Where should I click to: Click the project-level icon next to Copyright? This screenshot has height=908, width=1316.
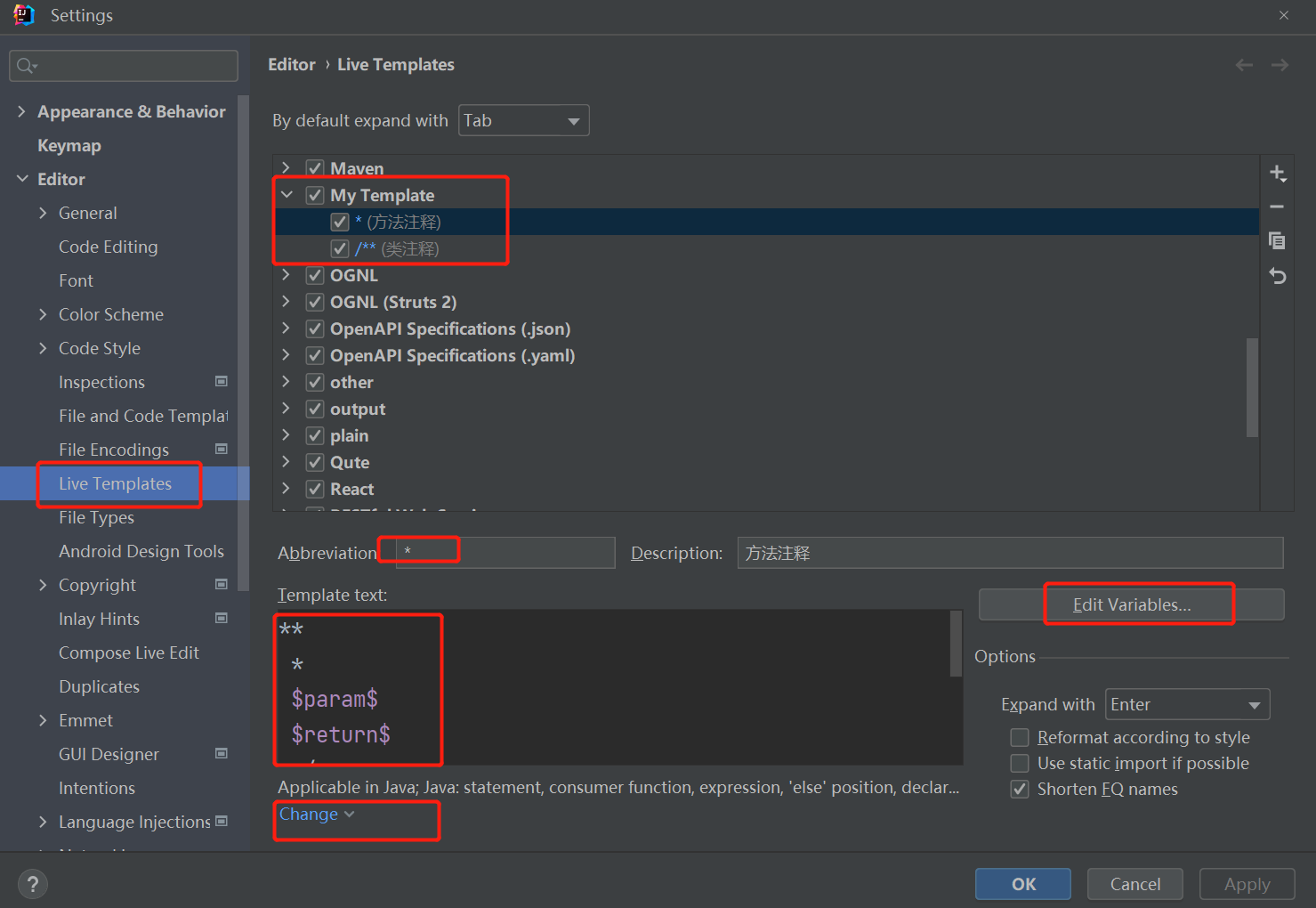[x=222, y=585]
